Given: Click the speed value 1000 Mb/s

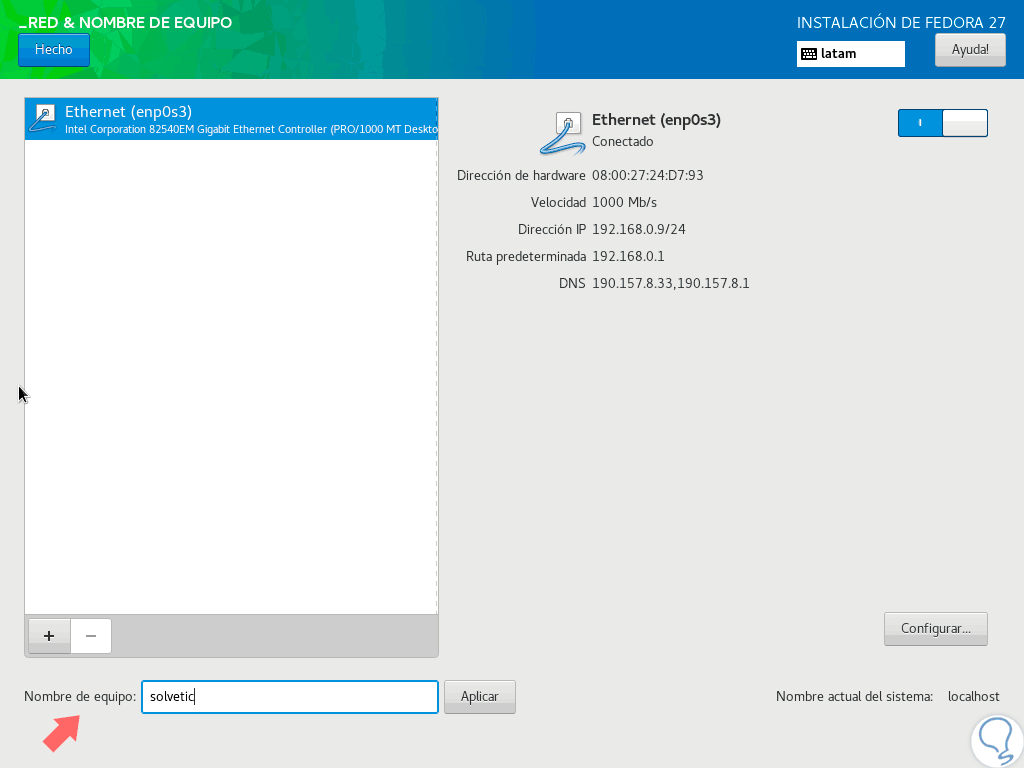Looking at the screenshot, I should [624, 202].
